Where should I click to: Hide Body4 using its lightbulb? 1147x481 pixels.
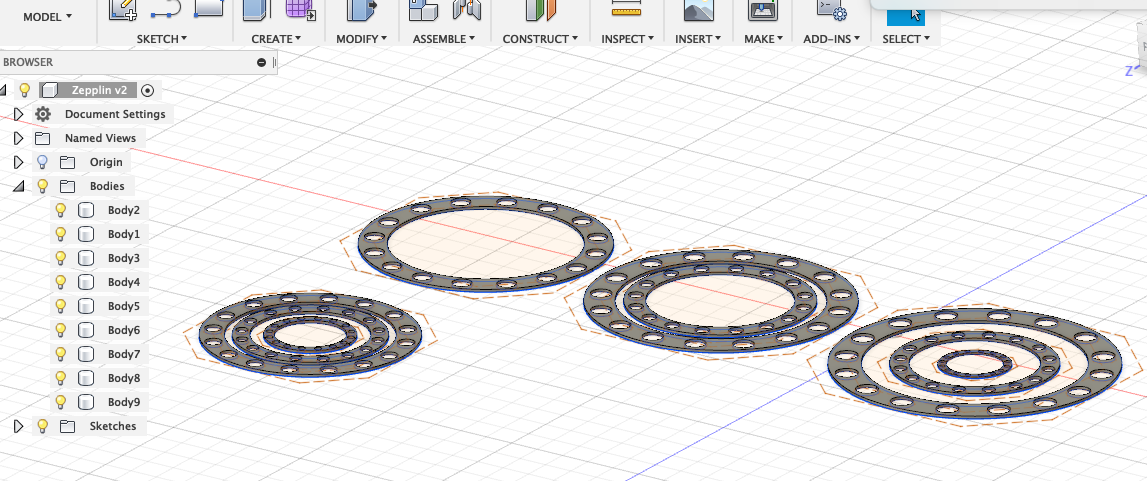click(x=61, y=281)
